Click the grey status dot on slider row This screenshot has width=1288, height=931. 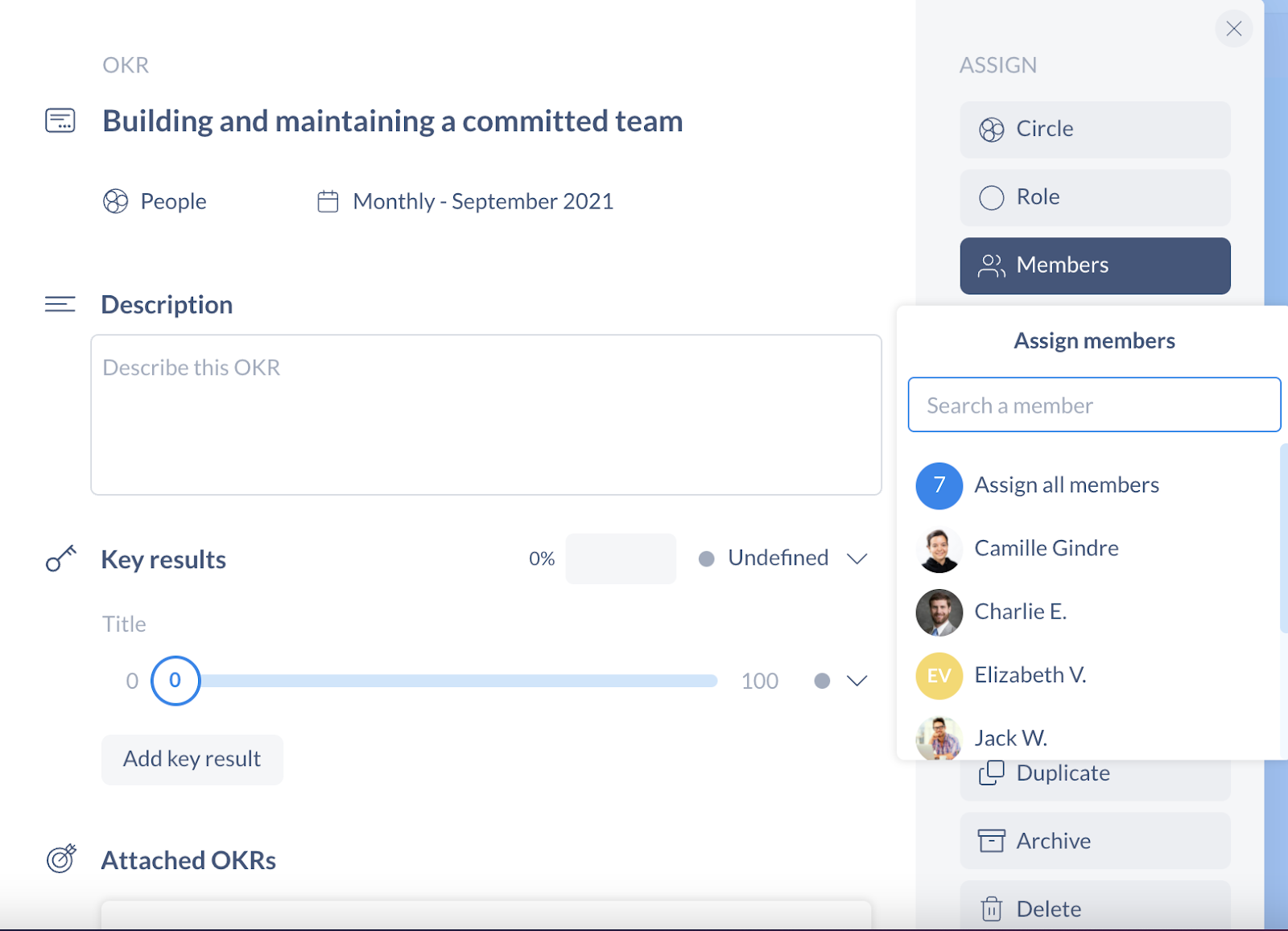point(822,681)
